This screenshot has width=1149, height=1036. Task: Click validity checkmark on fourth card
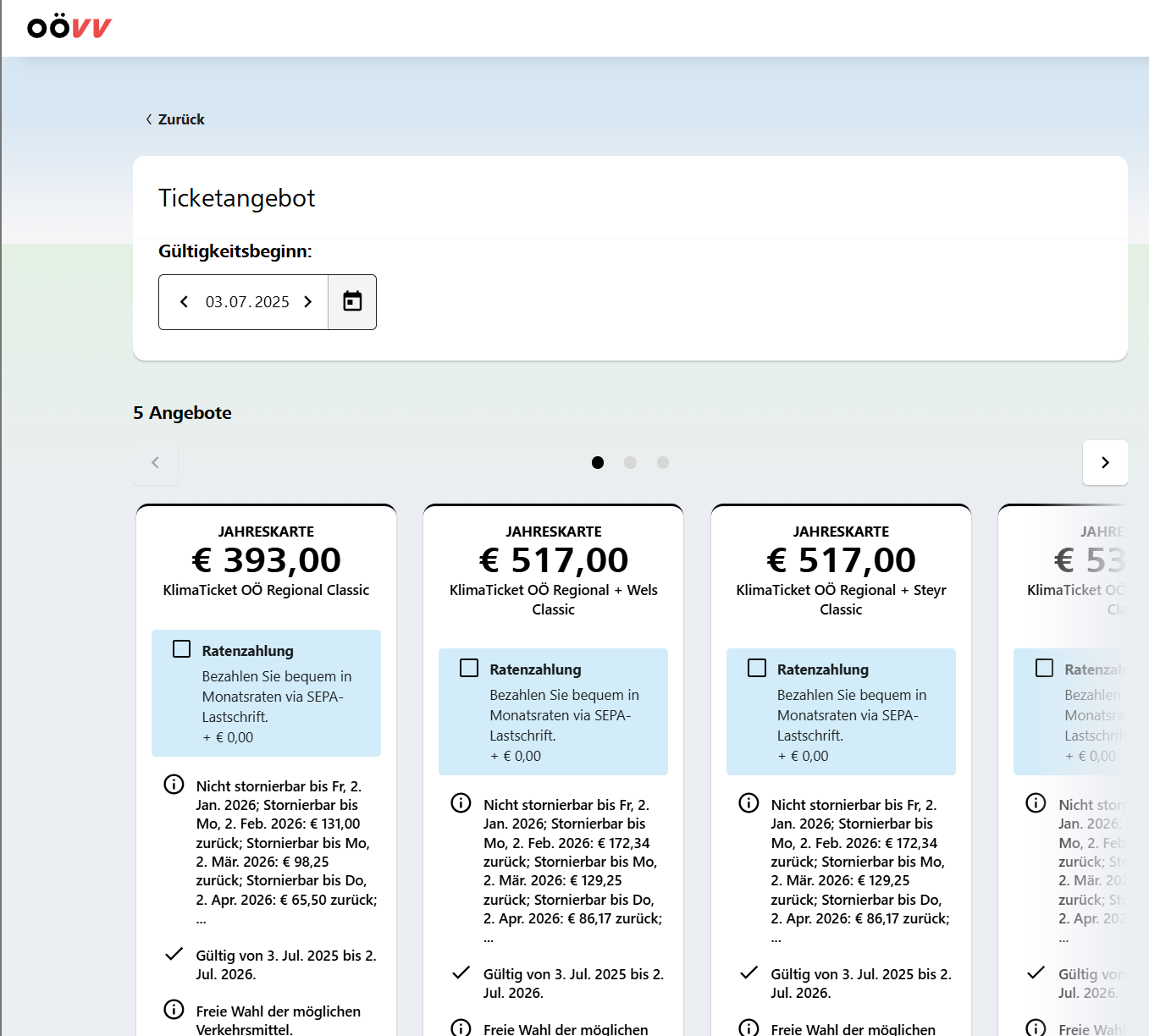[1036, 973]
